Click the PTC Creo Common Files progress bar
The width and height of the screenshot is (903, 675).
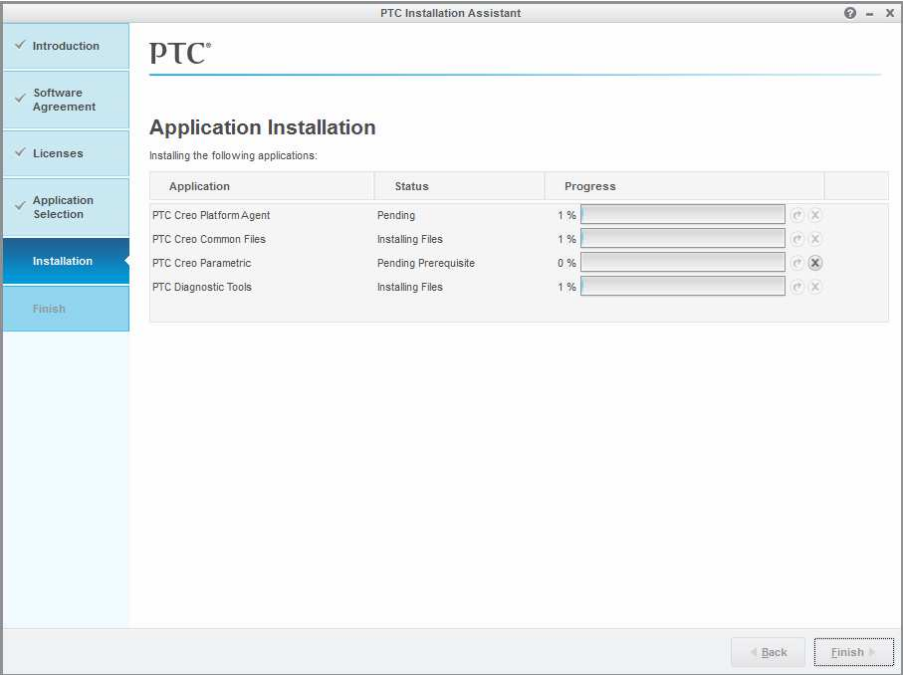pyautogui.click(x=682, y=238)
